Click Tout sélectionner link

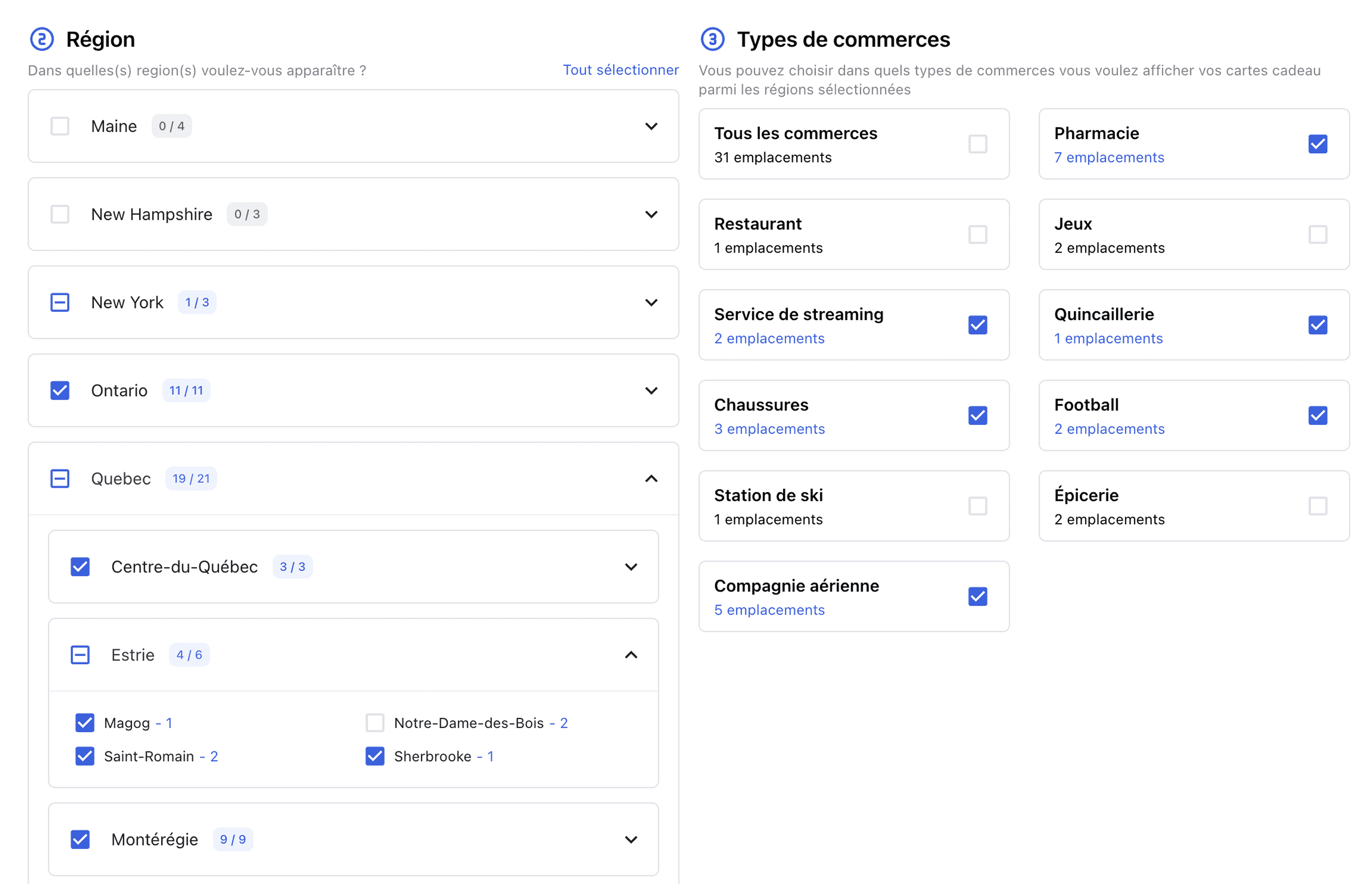click(620, 71)
